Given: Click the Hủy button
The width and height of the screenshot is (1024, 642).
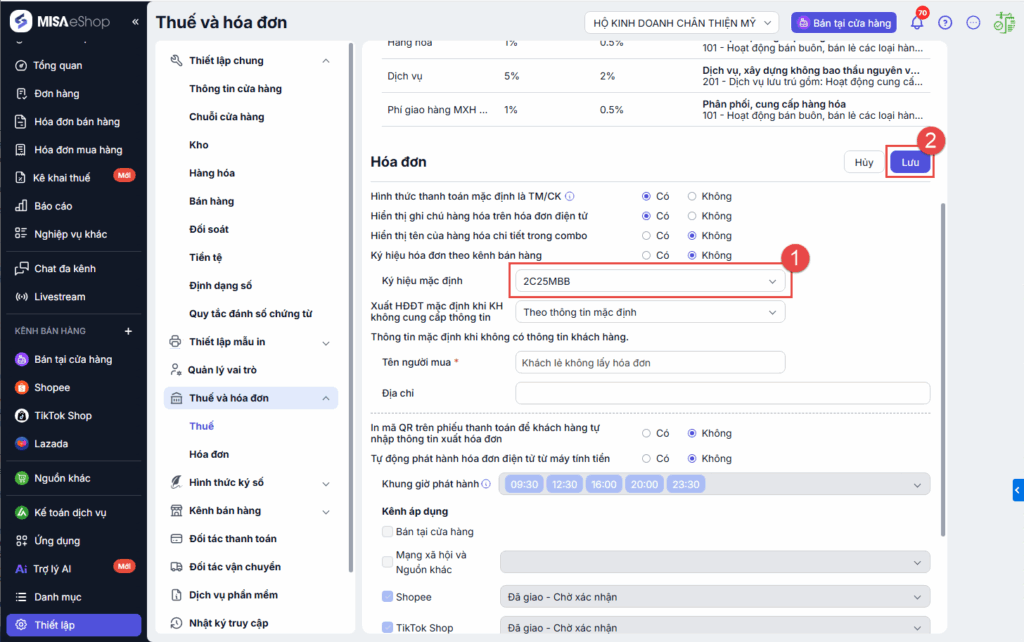Looking at the screenshot, I should 864,162.
